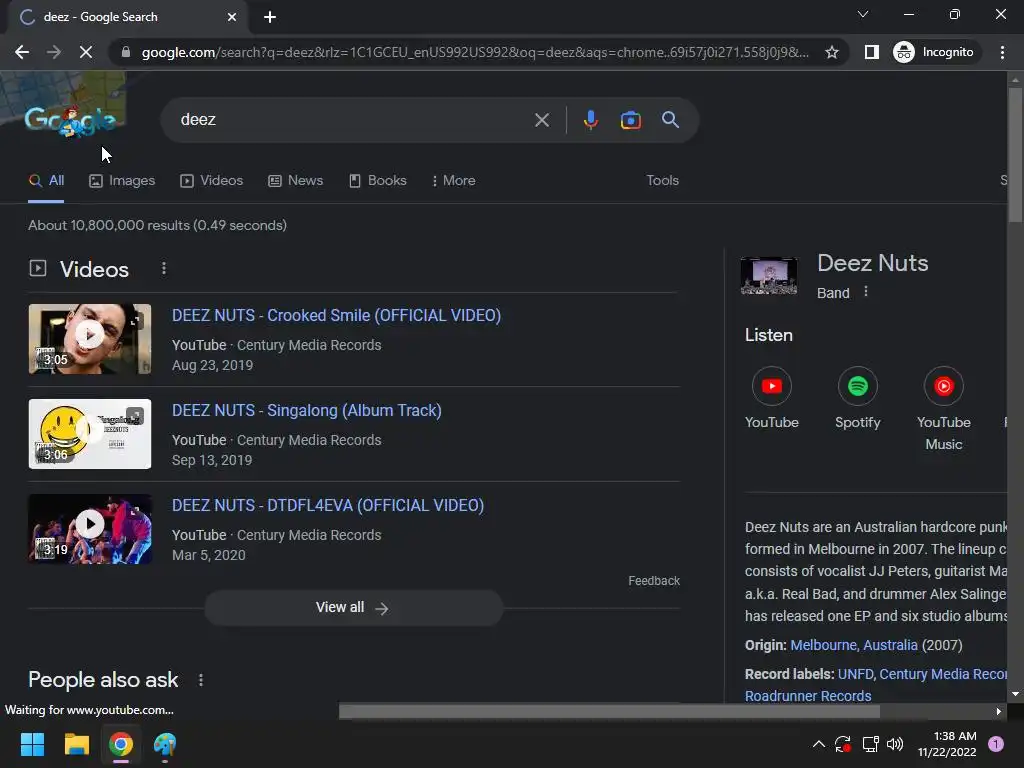1024x768 pixels.
Task: Open a new browser tab
Action: click(270, 17)
